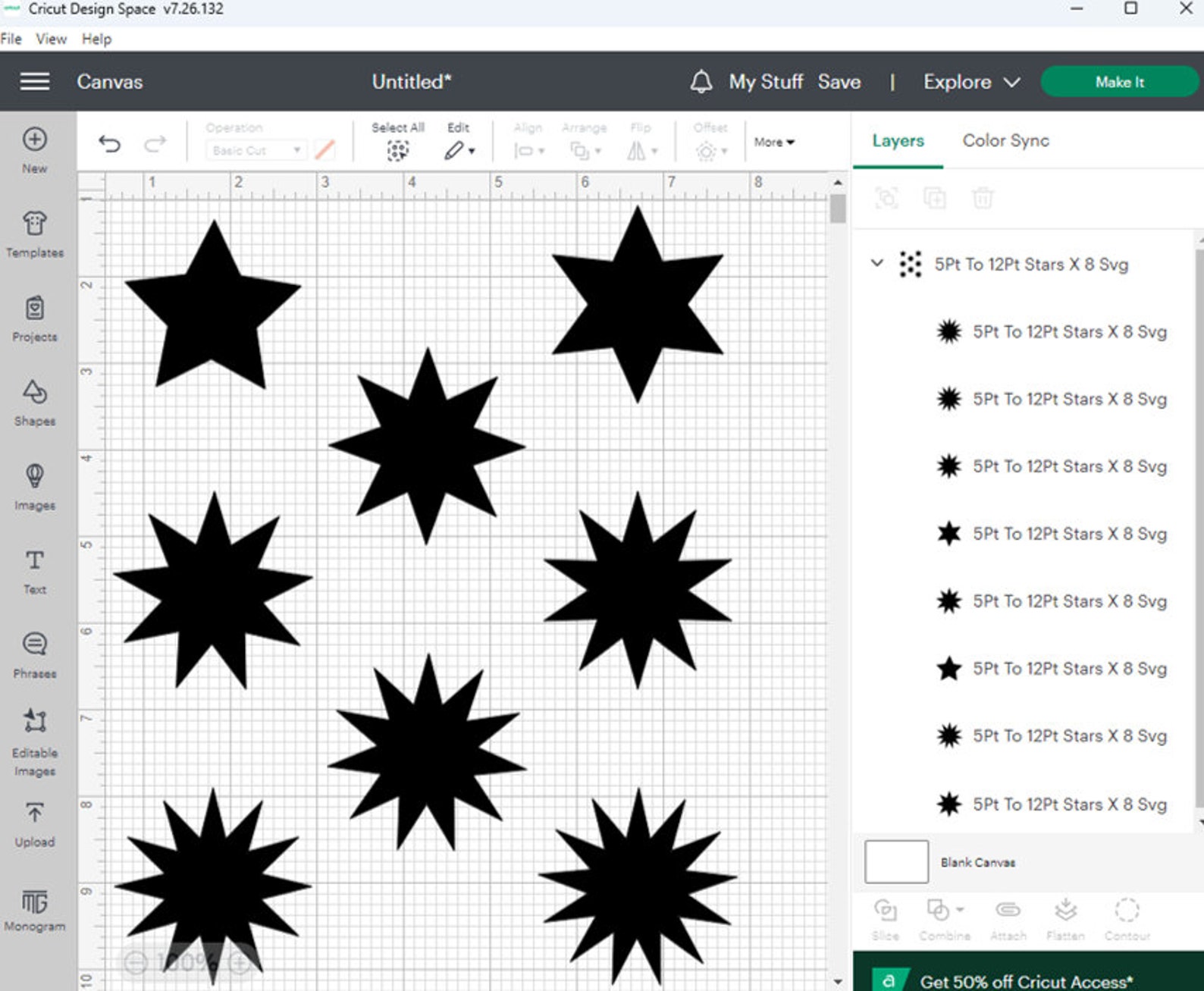
Task: Open the Explore machine dropdown
Action: pos(971,81)
